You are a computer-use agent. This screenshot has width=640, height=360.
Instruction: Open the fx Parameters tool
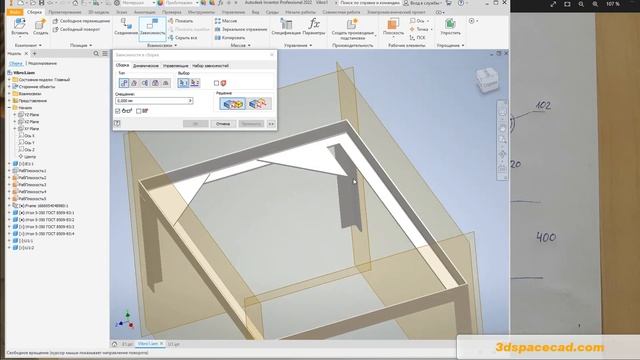tap(314, 27)
